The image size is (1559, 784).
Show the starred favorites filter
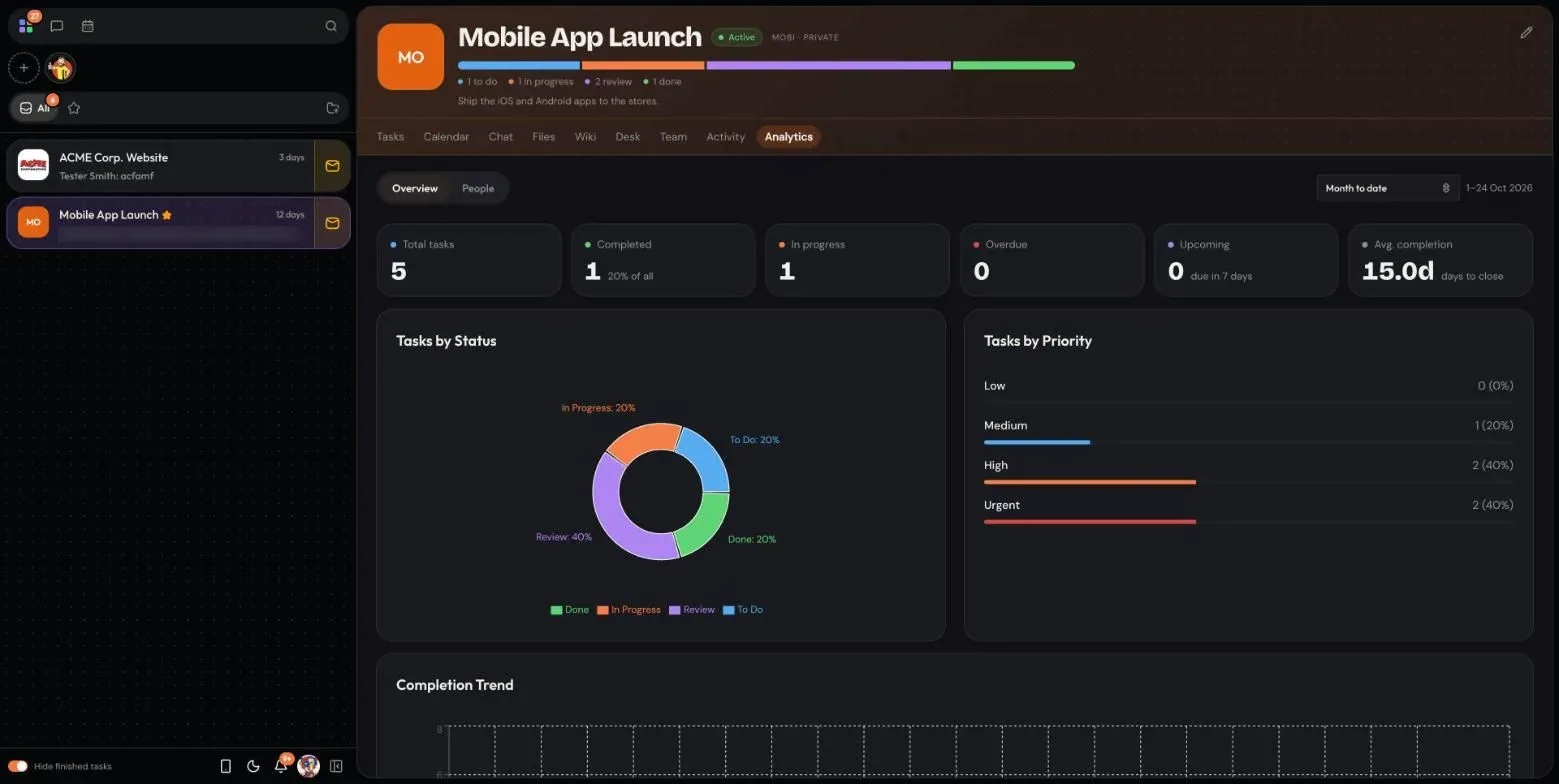[74, 108]
